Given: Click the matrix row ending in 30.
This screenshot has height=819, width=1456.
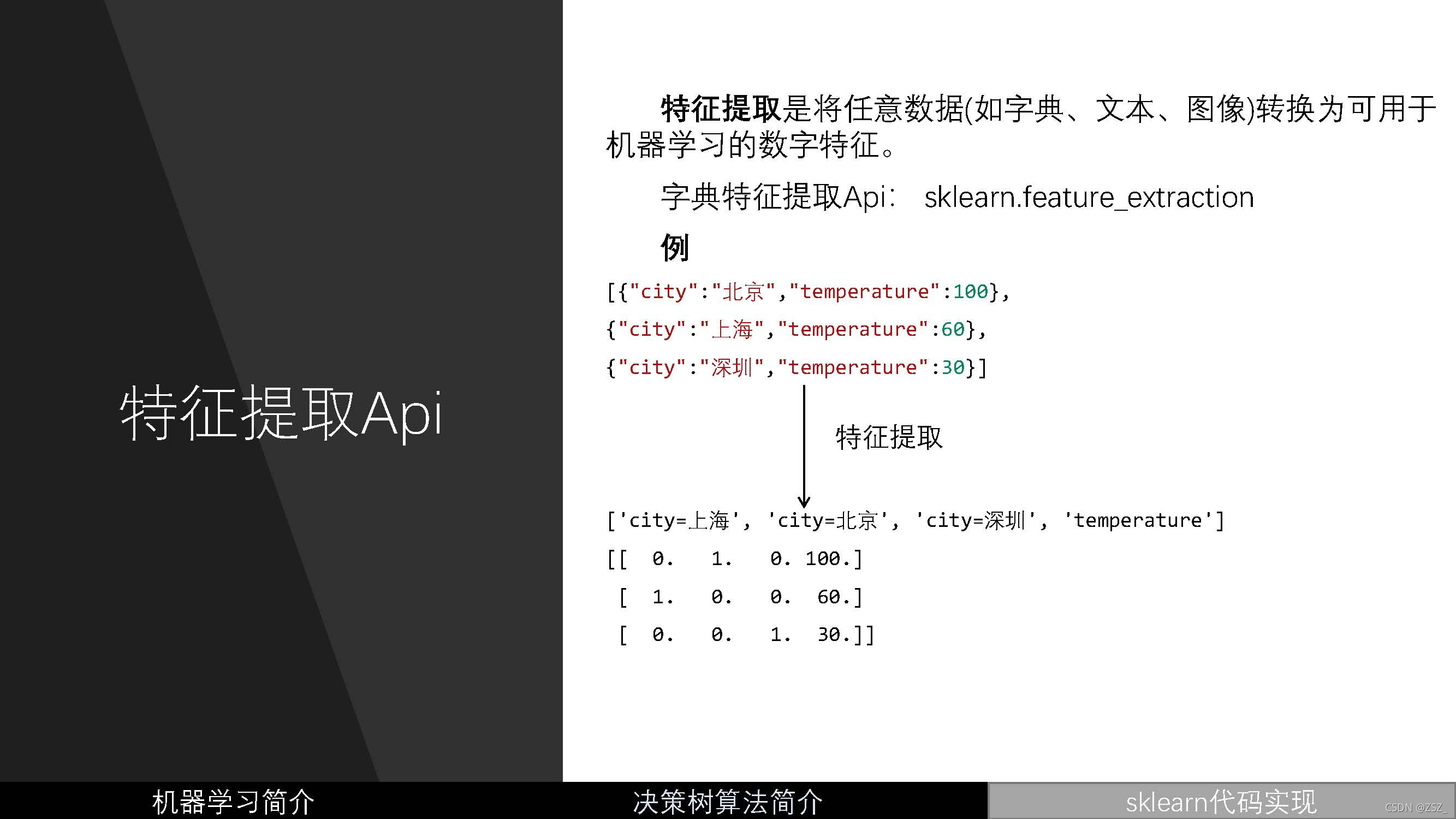Looking at the screenshot, I should click(746, 635).
